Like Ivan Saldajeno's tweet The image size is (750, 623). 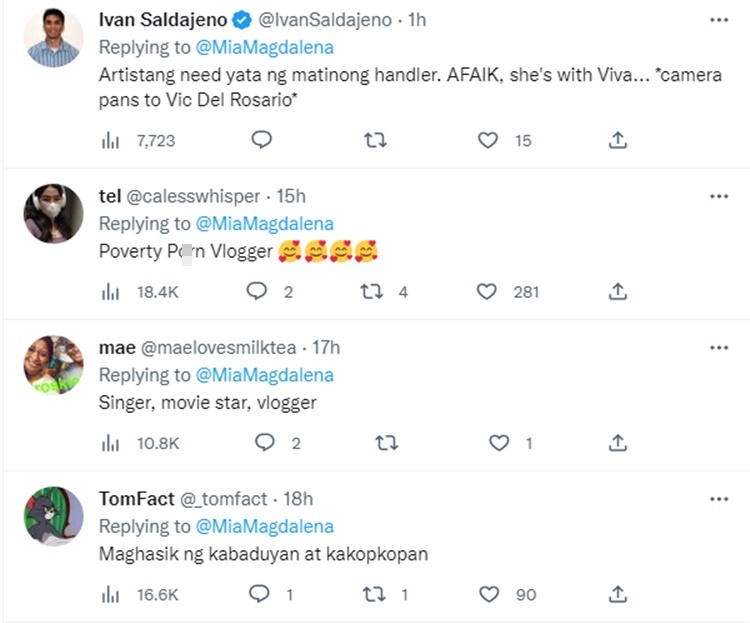[488, 141]
